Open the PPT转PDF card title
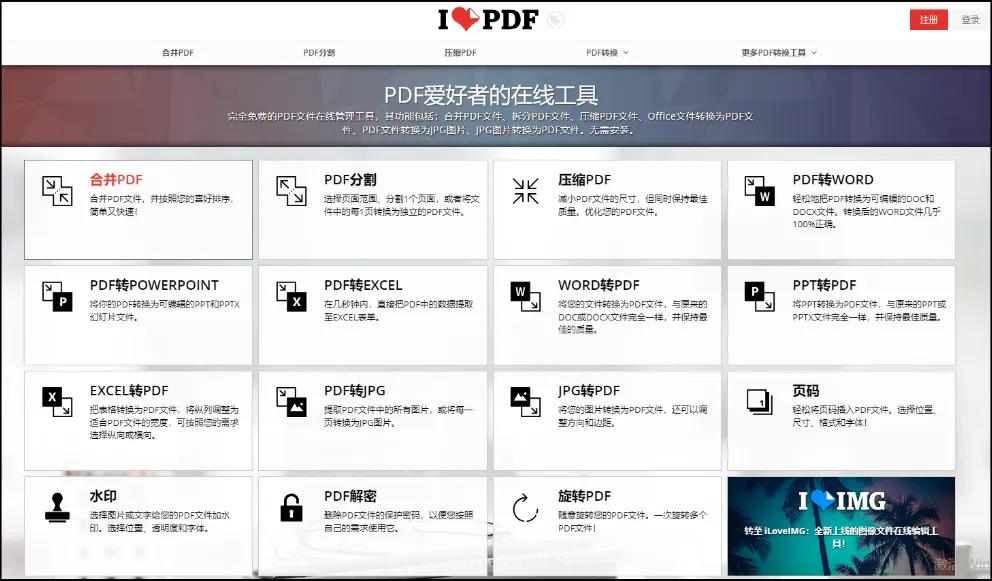992x581 pixels. (824, 285)
